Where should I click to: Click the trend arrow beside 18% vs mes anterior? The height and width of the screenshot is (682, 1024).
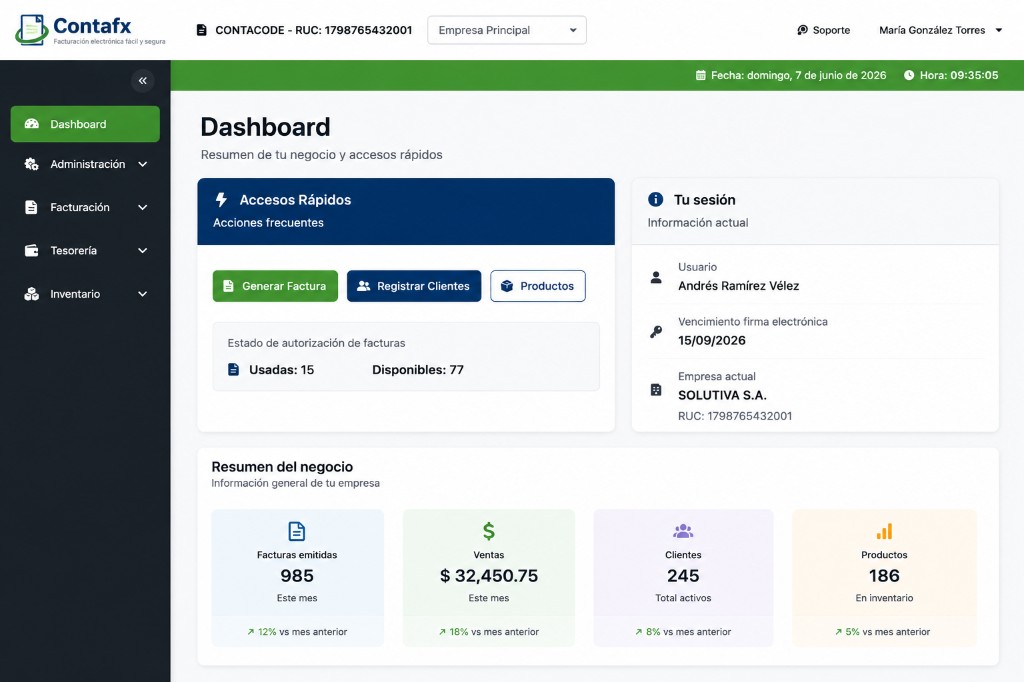(x=442, y=632)
